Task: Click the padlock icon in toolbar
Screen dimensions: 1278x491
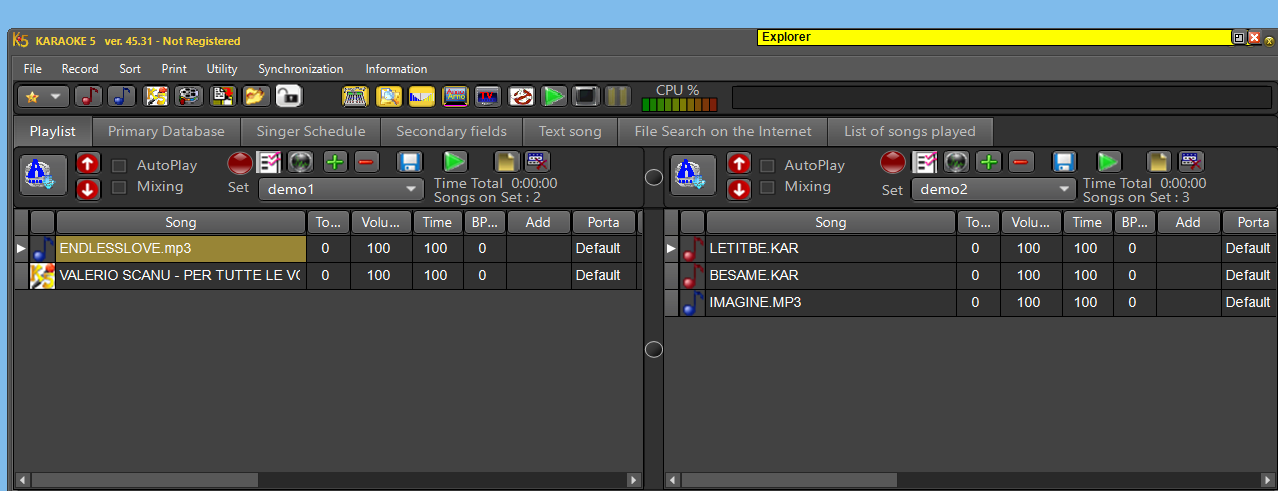Action: 289,97
